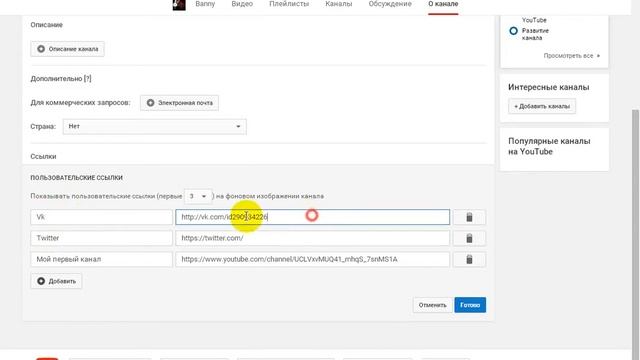The image size is (640, 360).
Task: Click the Описание section label
Action: click(x=47, y=25)
